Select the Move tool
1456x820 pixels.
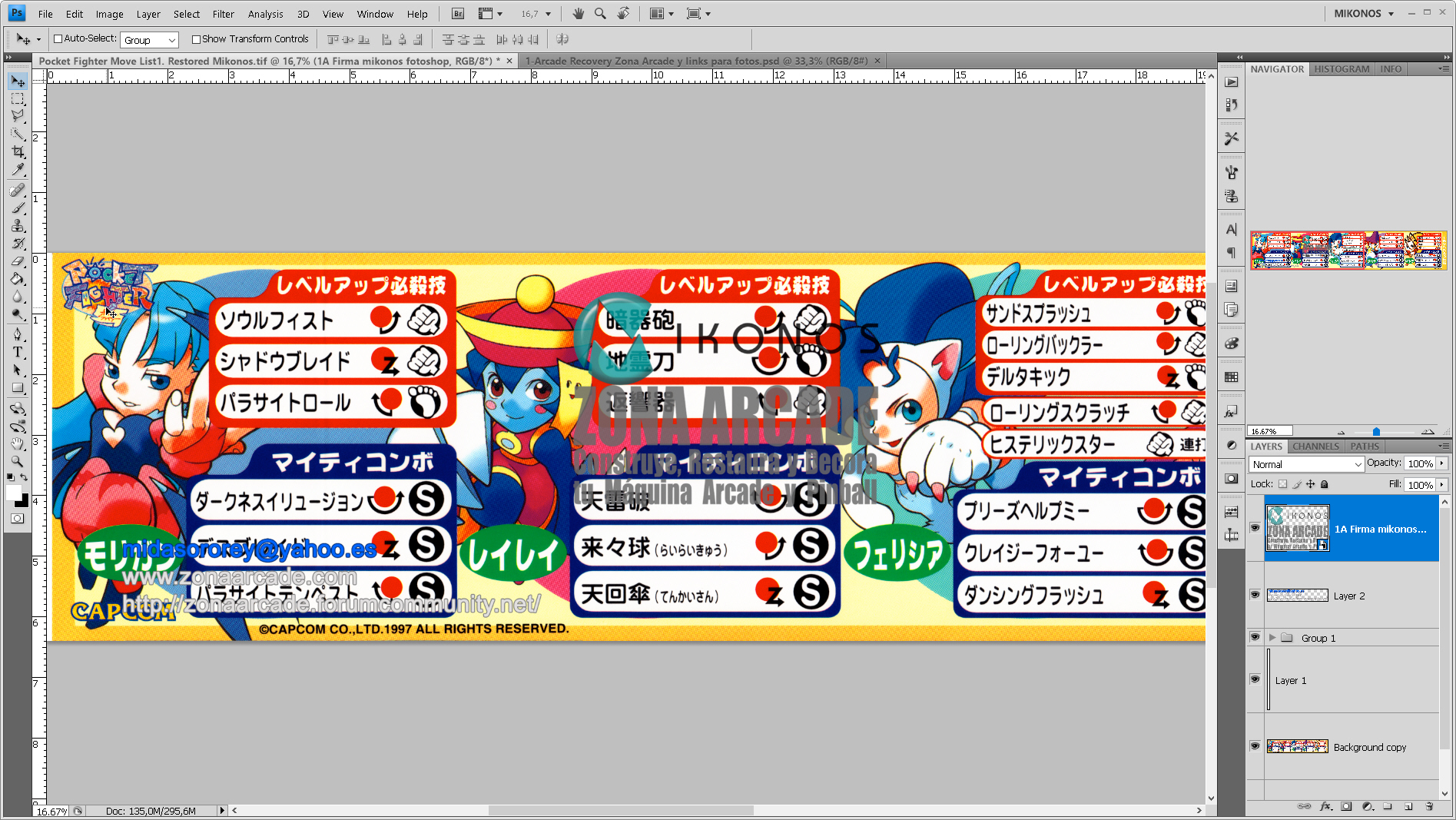click(17, 81)
